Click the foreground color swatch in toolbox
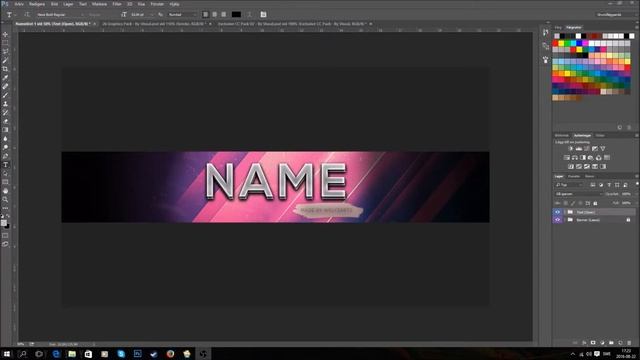Image resolution: width=640 pixels, height=360 pixels. point(4,223)
